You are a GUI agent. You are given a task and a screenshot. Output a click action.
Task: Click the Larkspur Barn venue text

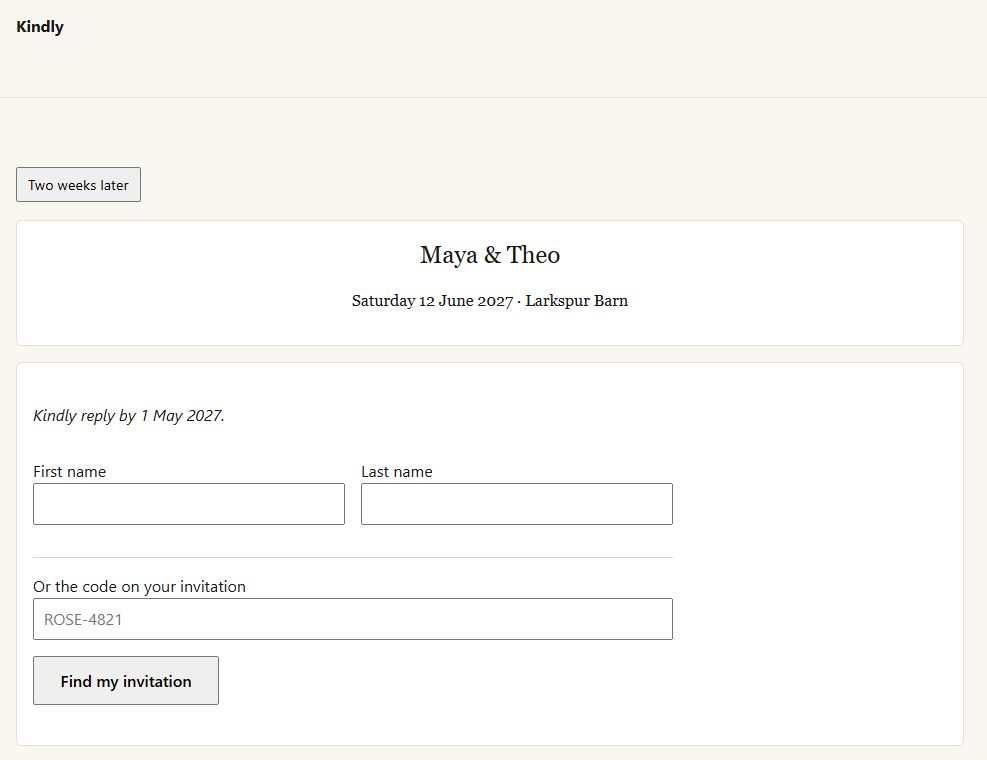coord(577,301)
